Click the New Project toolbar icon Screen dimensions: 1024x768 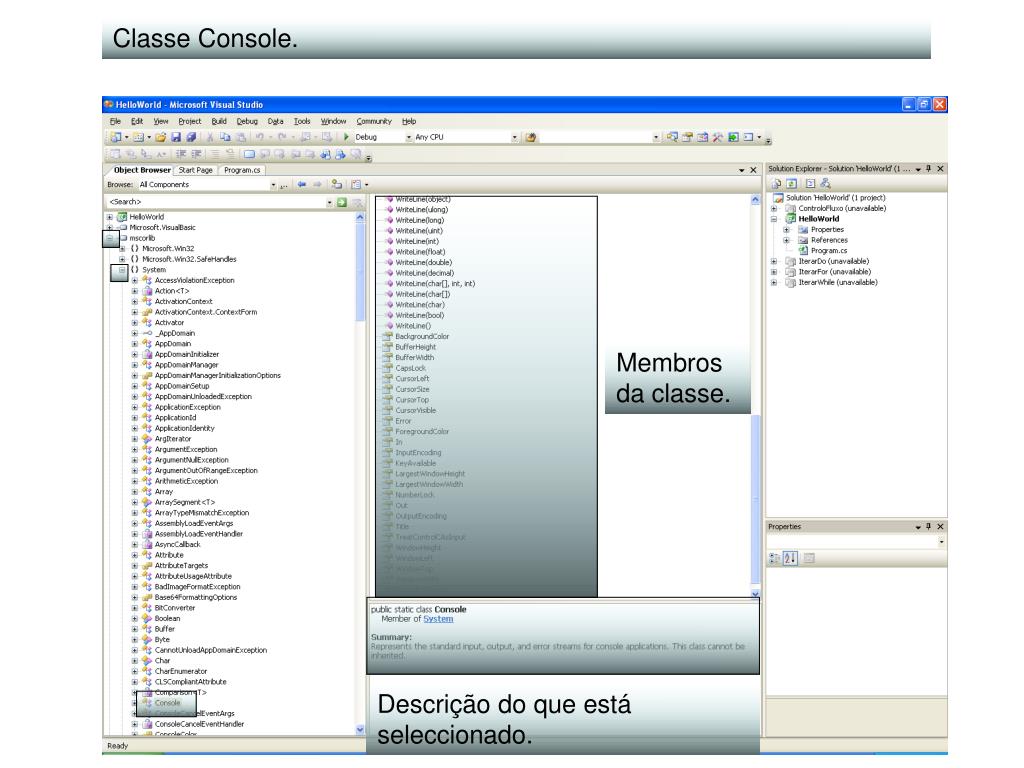coord(116,137)
